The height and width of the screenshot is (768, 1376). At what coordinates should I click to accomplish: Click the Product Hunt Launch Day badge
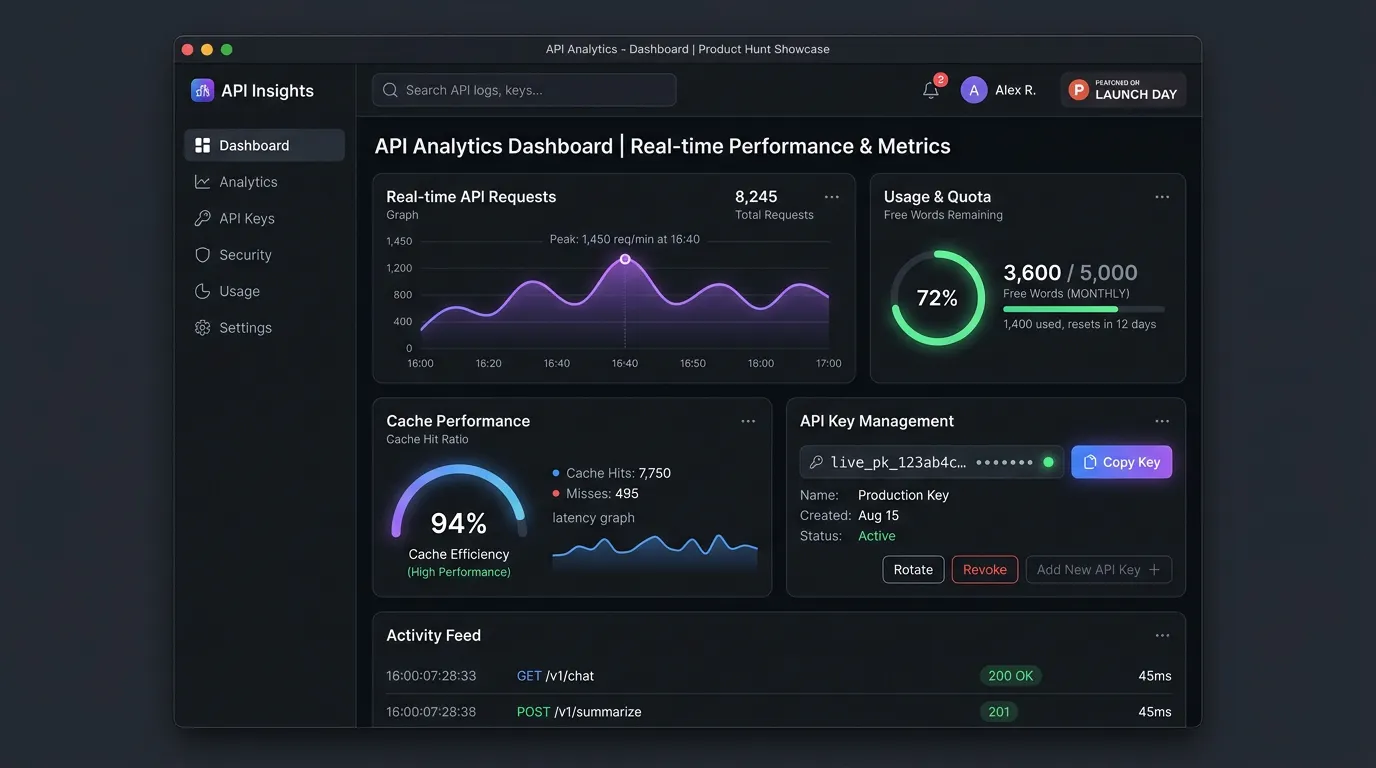(x=1123, y=90)
